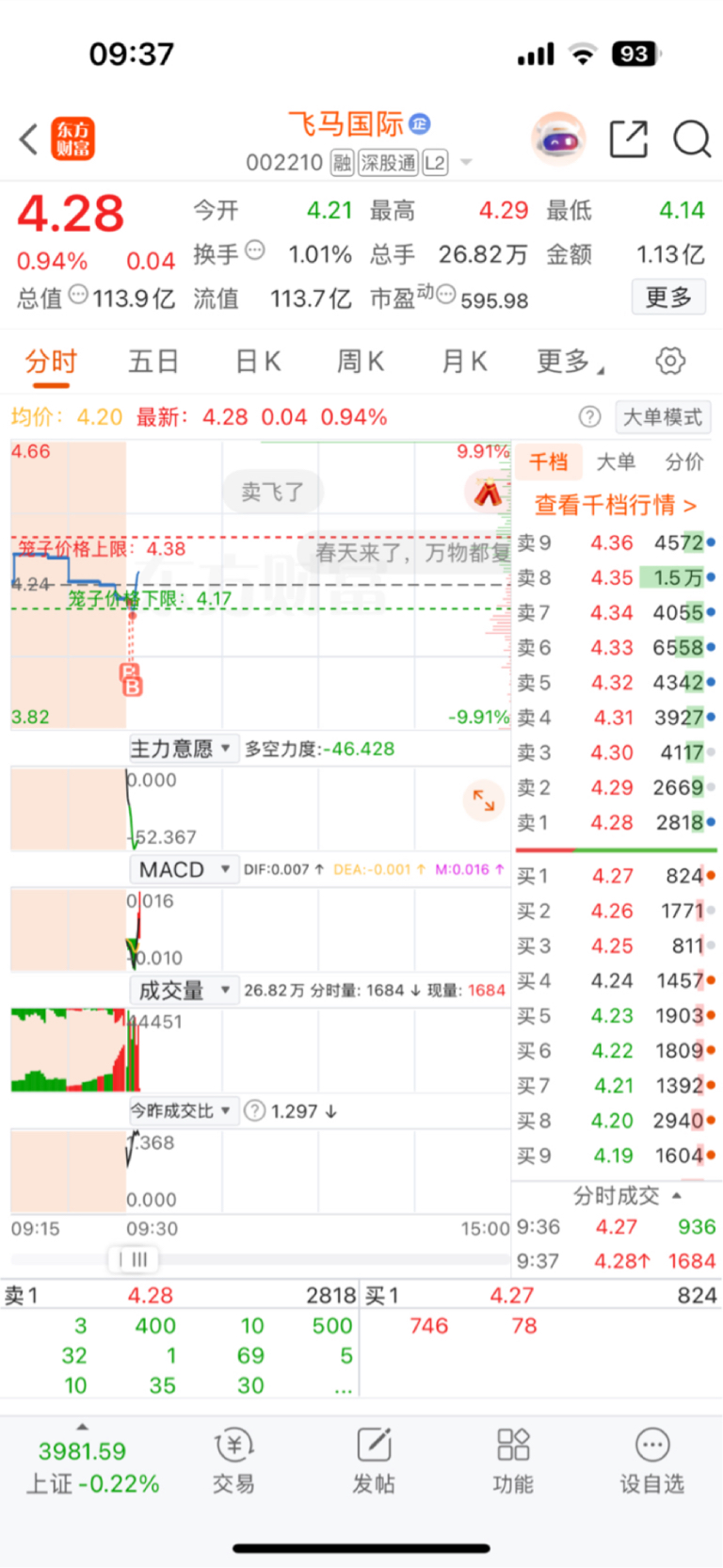Open the 上证 3981.59 index ticker
The height and width of the screenshot is (1568, 723).
[92, 1467]
